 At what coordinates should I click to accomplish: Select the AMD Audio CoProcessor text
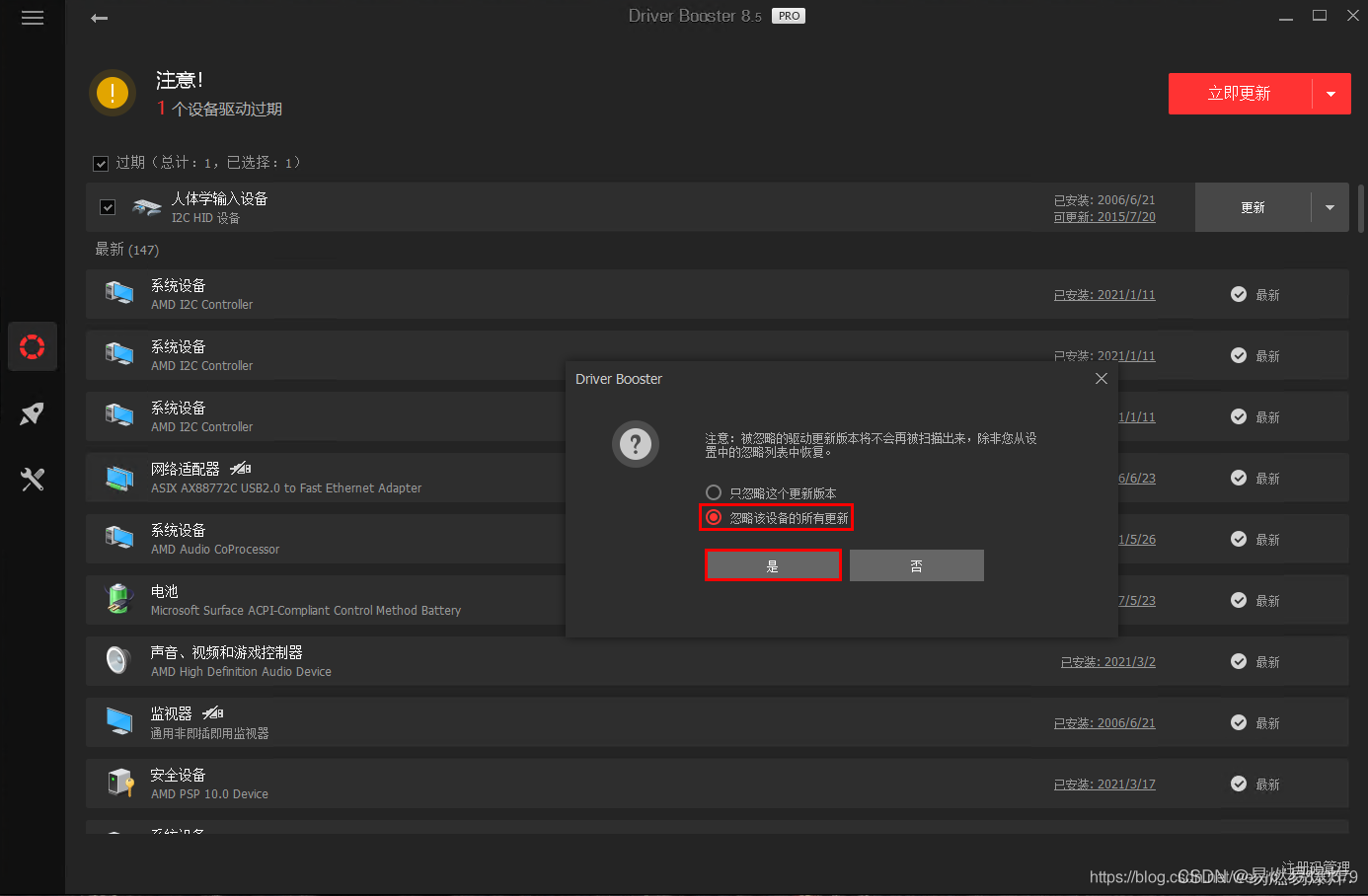(x=215, y=550)
